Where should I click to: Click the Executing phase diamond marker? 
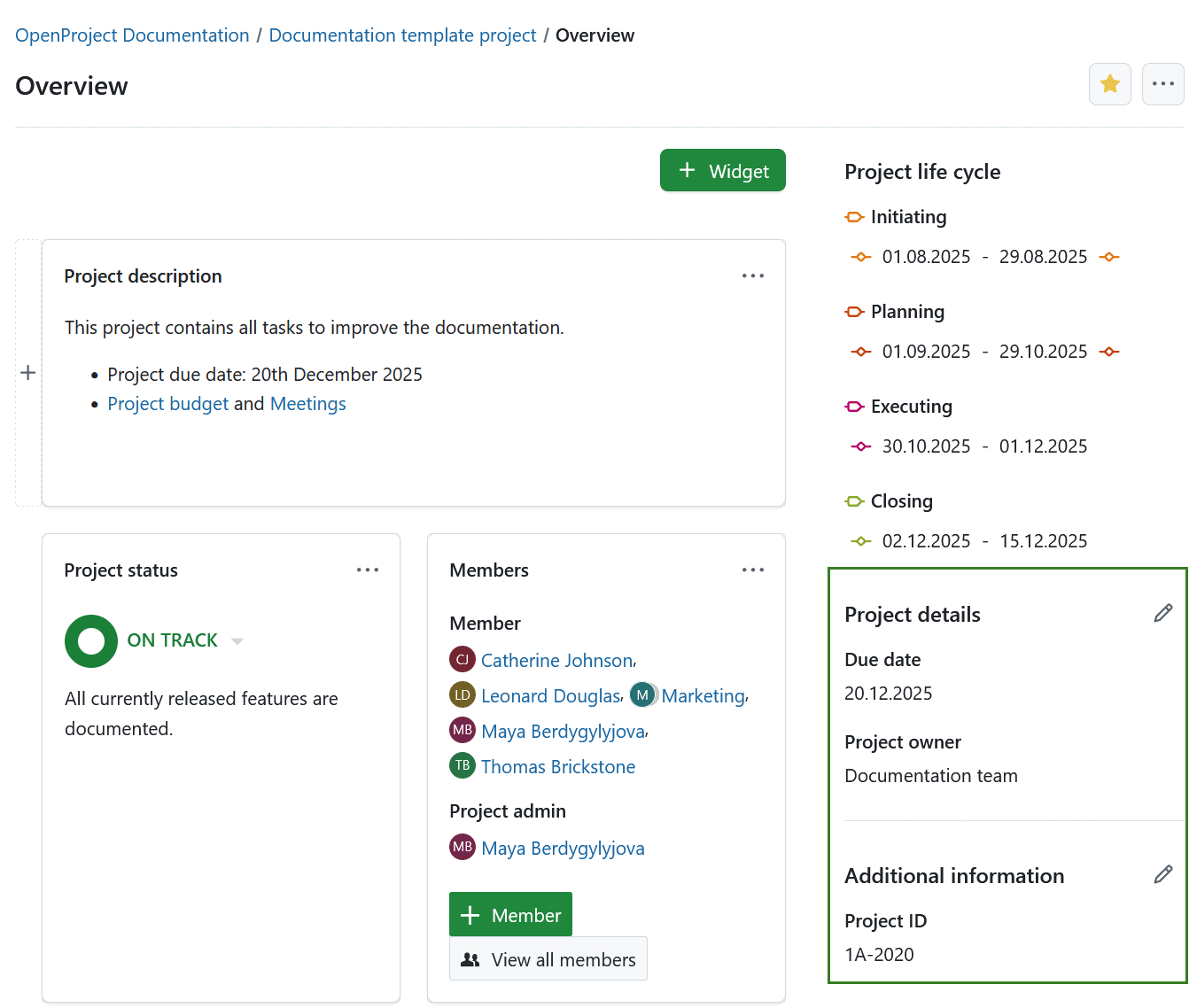click(860, 446)
